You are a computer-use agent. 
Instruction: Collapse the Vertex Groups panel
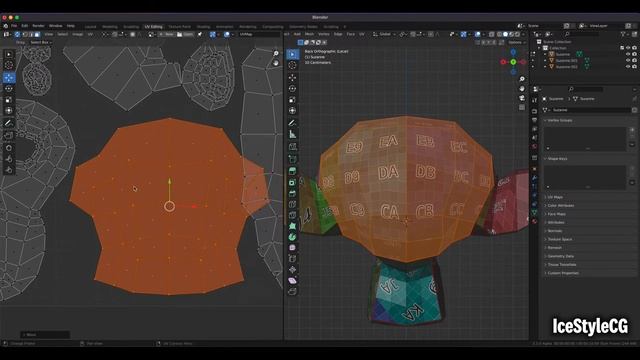(560, 120)
